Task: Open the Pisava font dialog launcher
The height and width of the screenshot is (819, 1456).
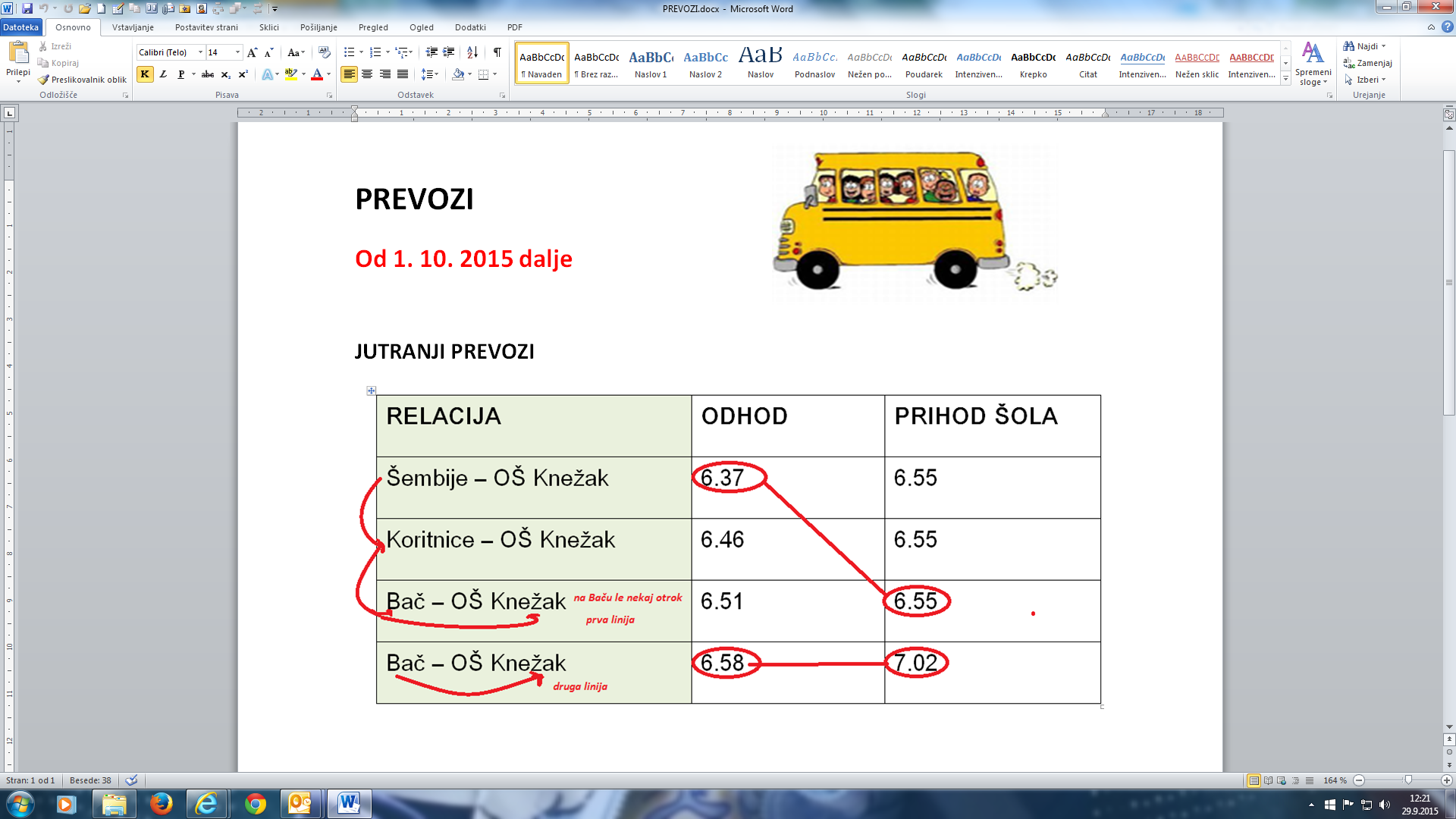Action: tap(329, 96)
